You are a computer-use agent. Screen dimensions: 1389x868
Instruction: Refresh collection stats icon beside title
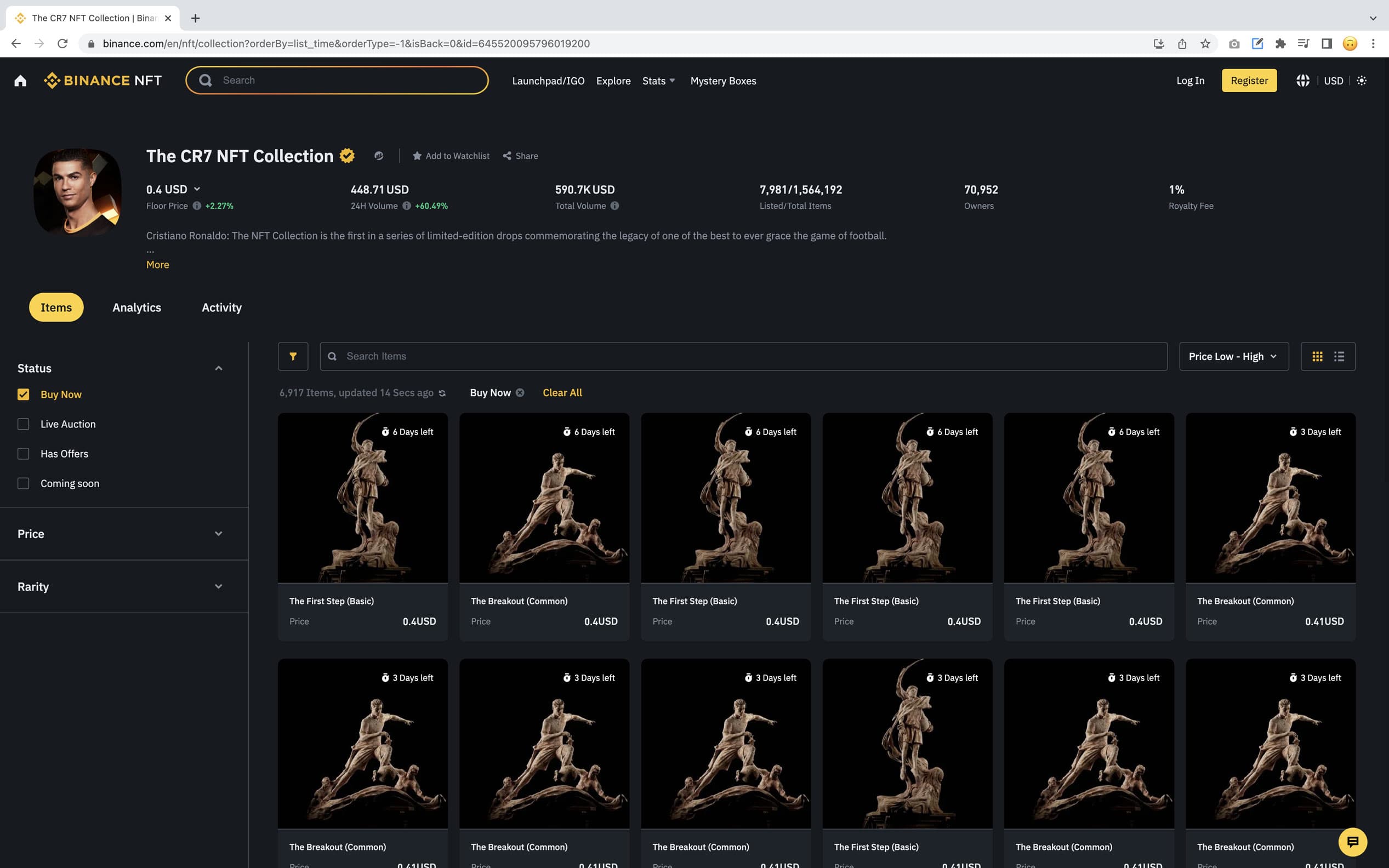[378, 156]
